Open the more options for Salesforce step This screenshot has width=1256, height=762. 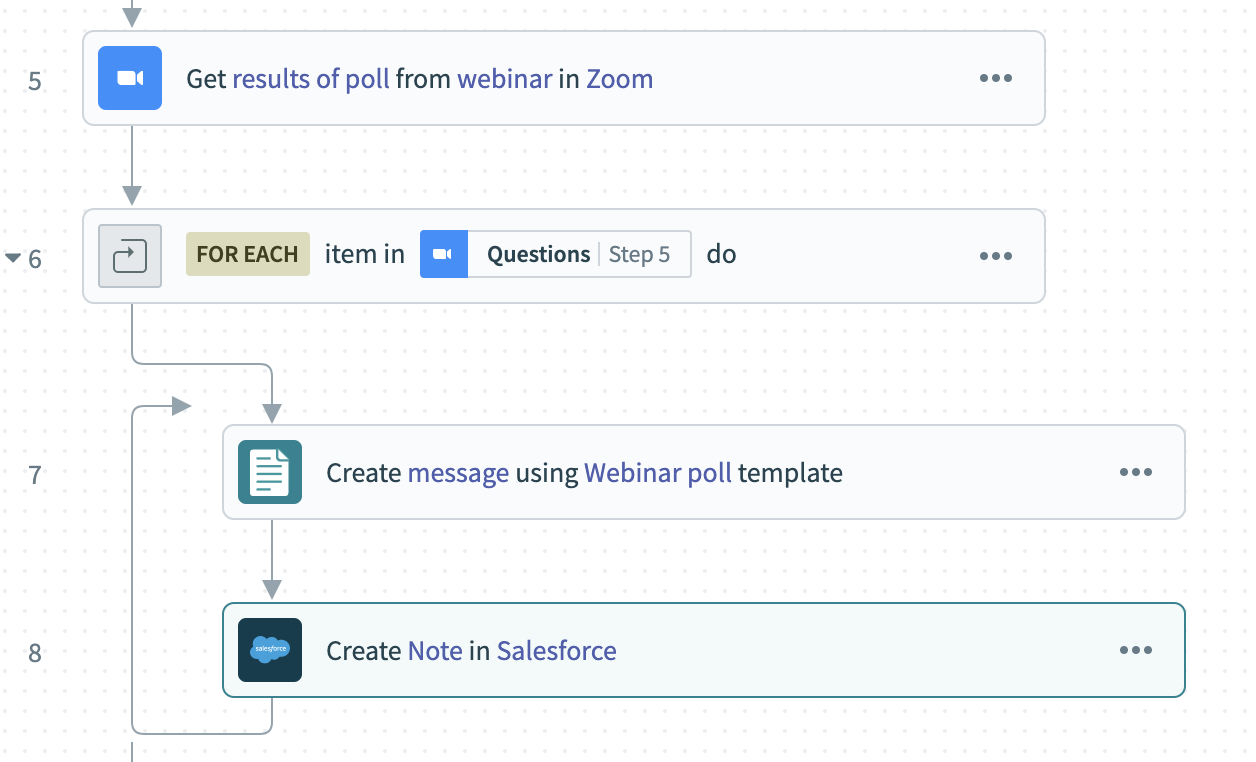pos(1135,650)
